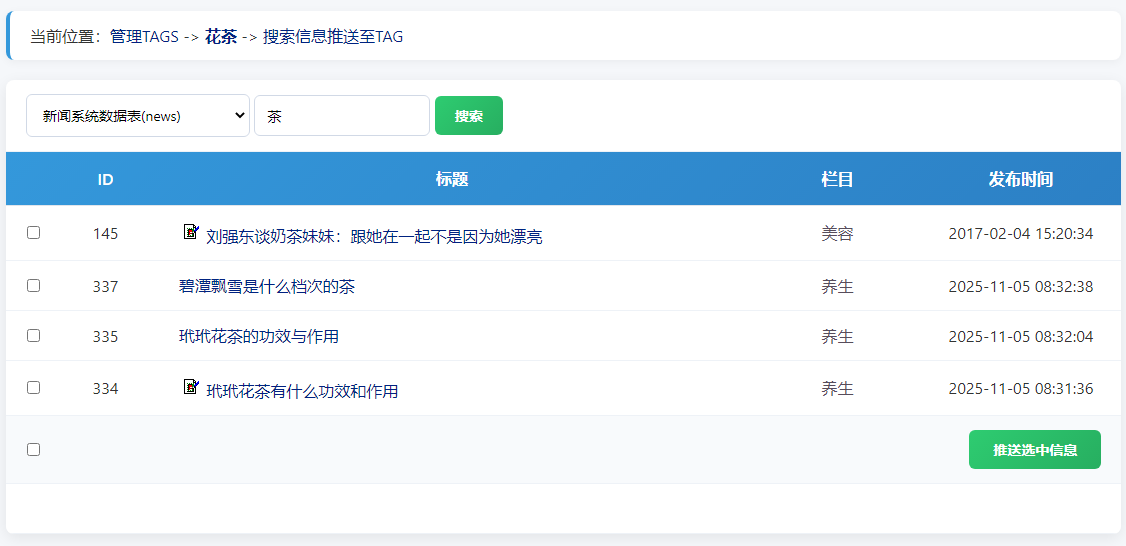Click the 栏目 column header
1126x546 pixels.
tap(837, 180)
